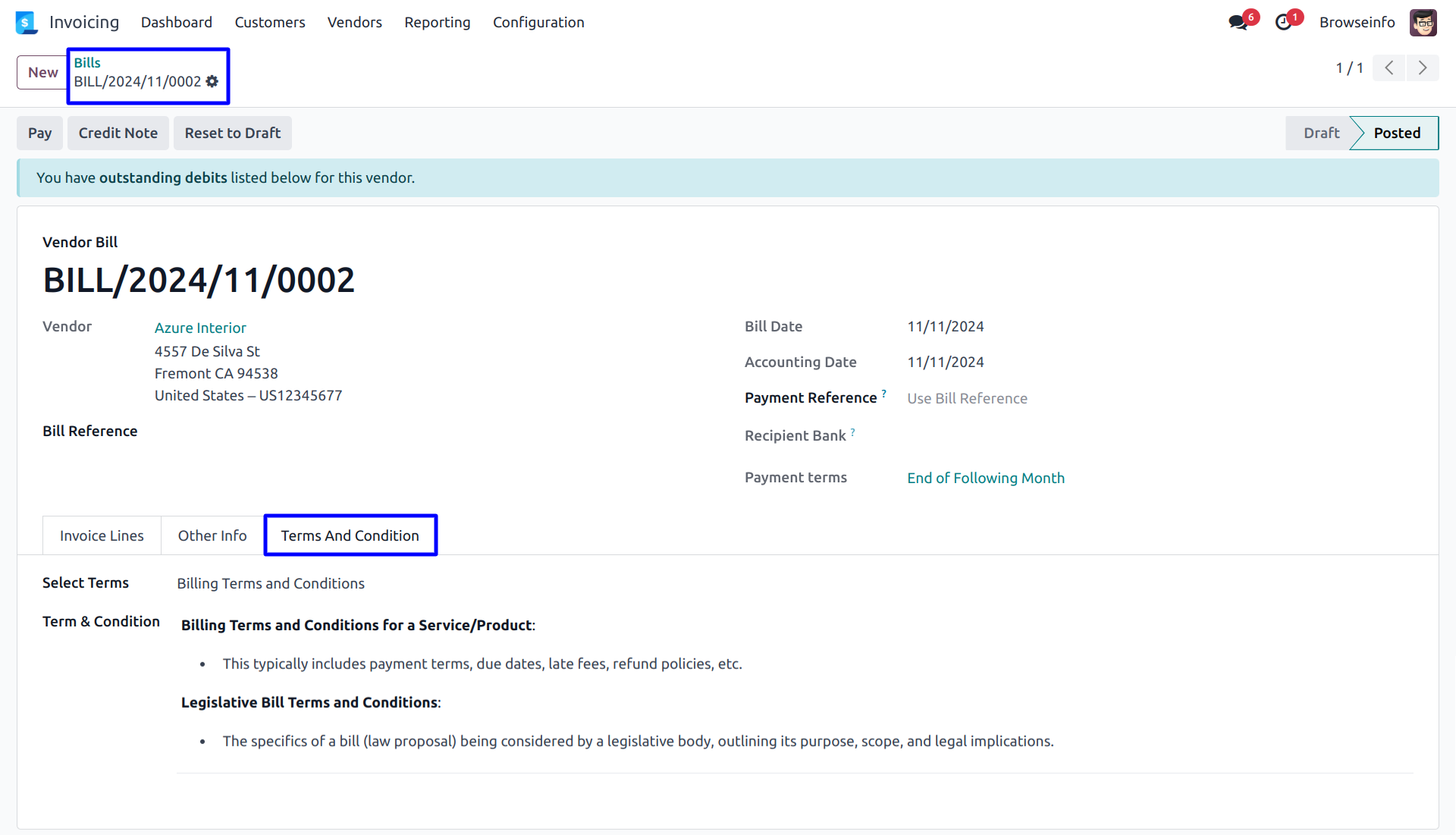The image size is (1456, 835).
Task: Open the Azure Interior vendor link
Action: point(200,328)
